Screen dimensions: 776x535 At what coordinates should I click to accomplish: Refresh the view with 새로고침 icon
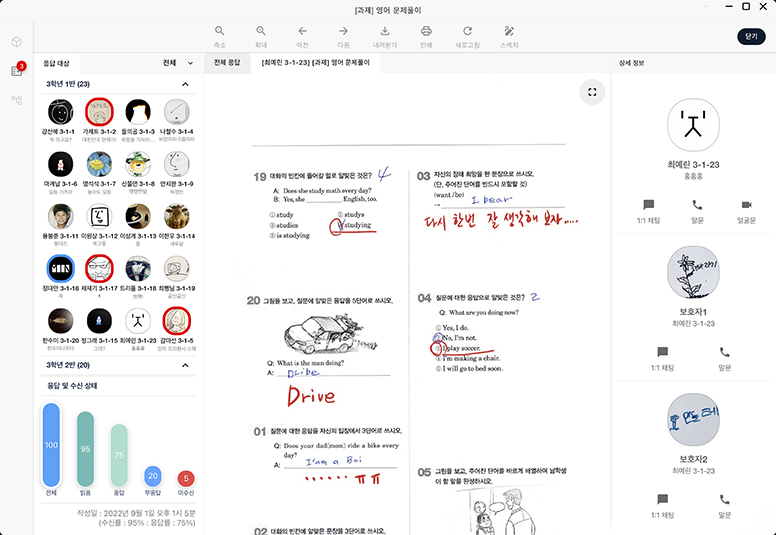(x=467, y=32)
